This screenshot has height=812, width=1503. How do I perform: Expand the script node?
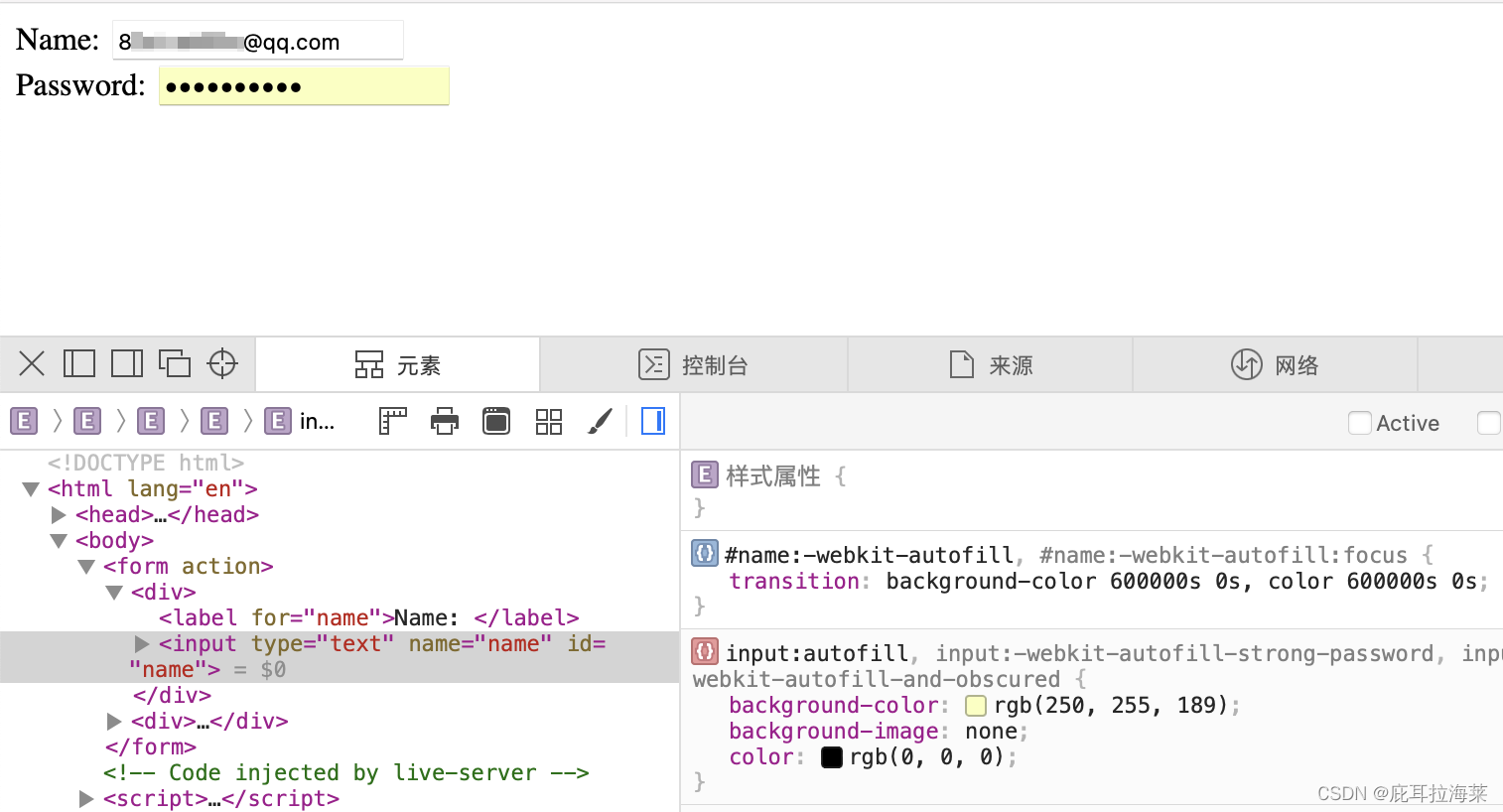click(x=86, y=799)
